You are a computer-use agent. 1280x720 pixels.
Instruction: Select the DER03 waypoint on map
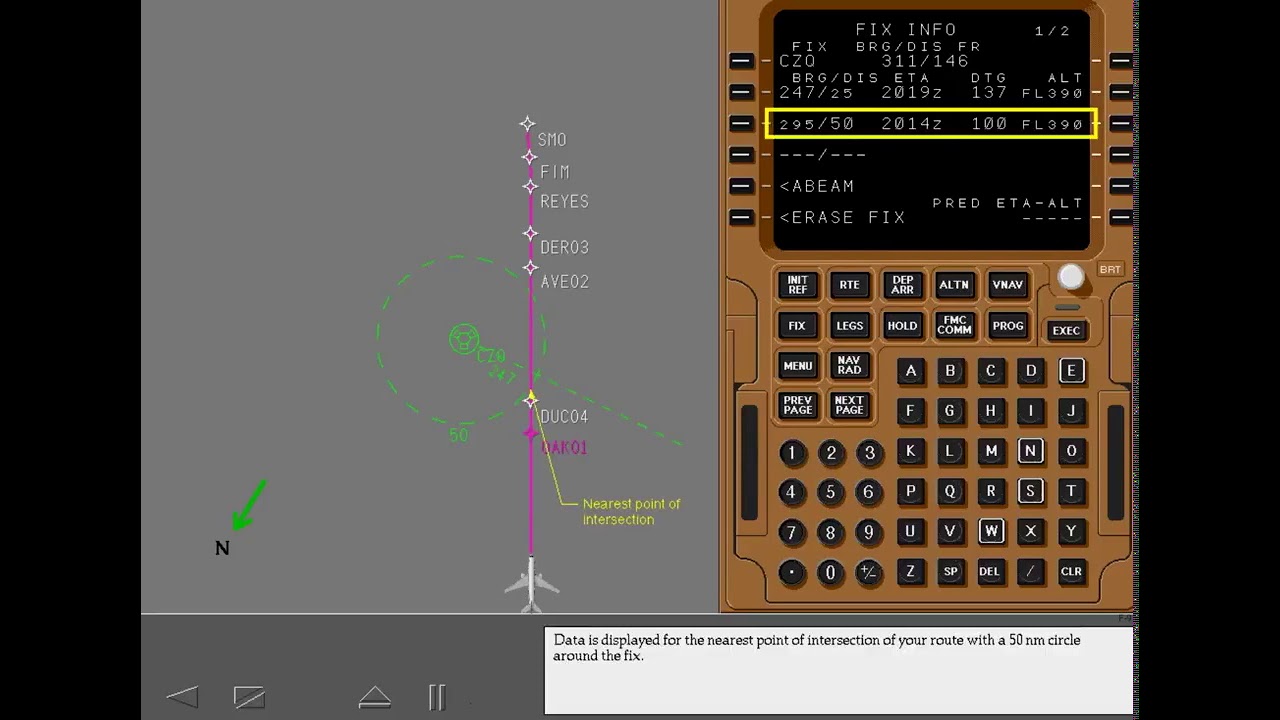[x=530, y=233]
